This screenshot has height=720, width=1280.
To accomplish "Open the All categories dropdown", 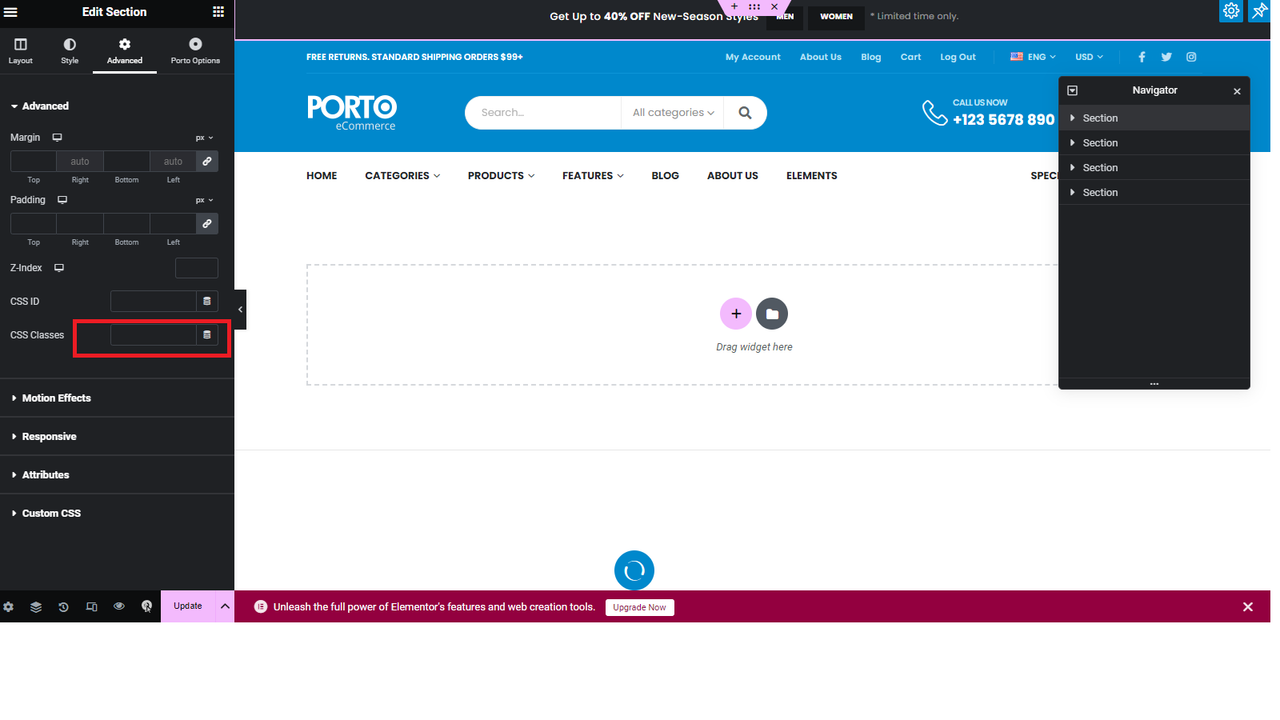I will coord(672,113).
